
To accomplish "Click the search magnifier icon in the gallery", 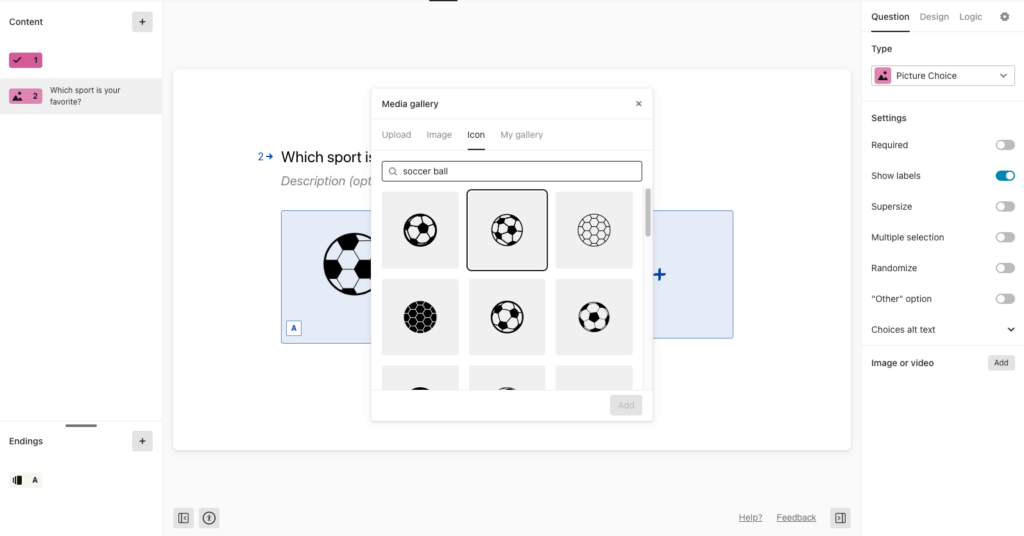I will (x=393, y=171).
